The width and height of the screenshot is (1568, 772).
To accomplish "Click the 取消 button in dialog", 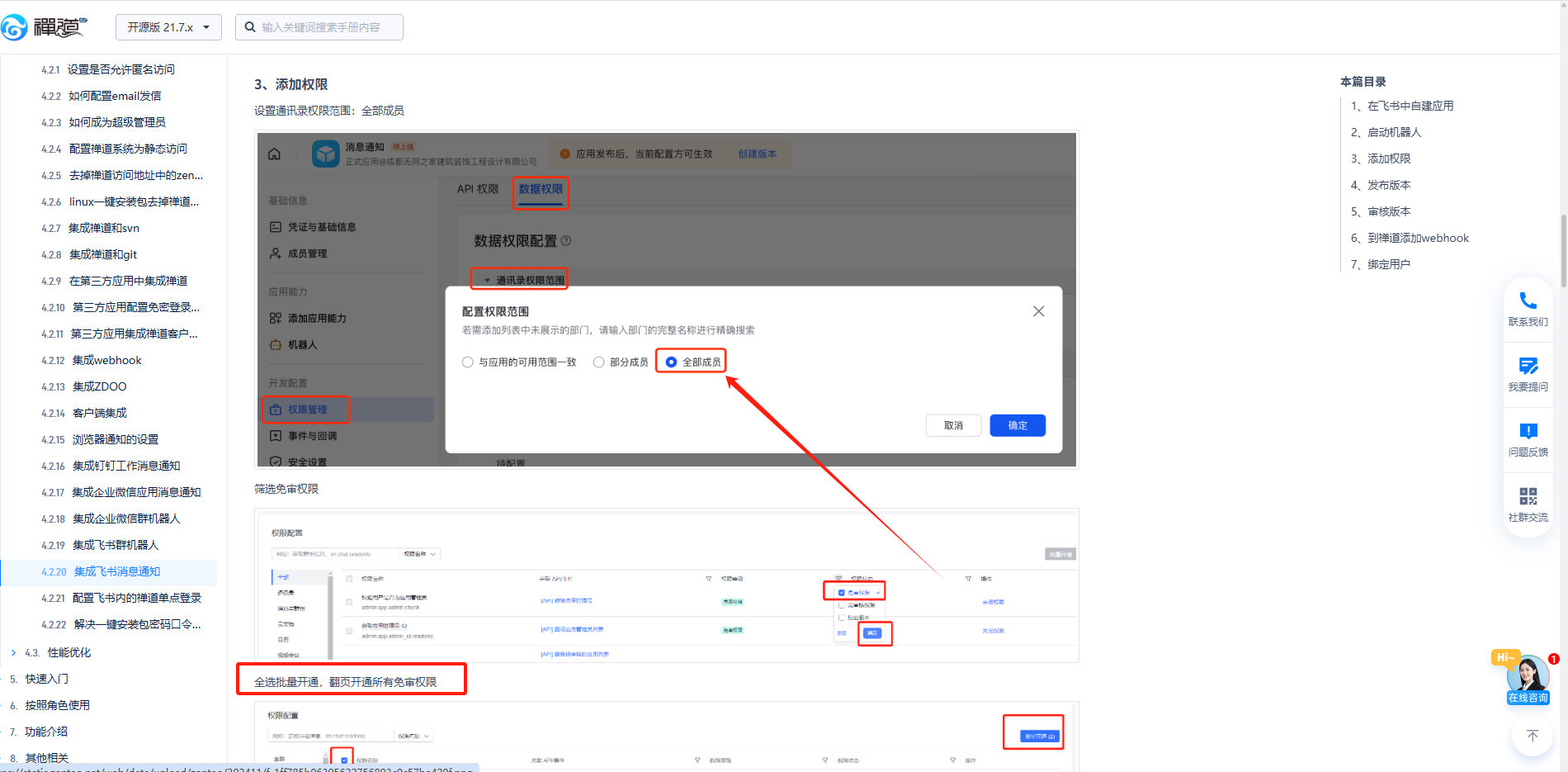I will (x=953, y=425).
